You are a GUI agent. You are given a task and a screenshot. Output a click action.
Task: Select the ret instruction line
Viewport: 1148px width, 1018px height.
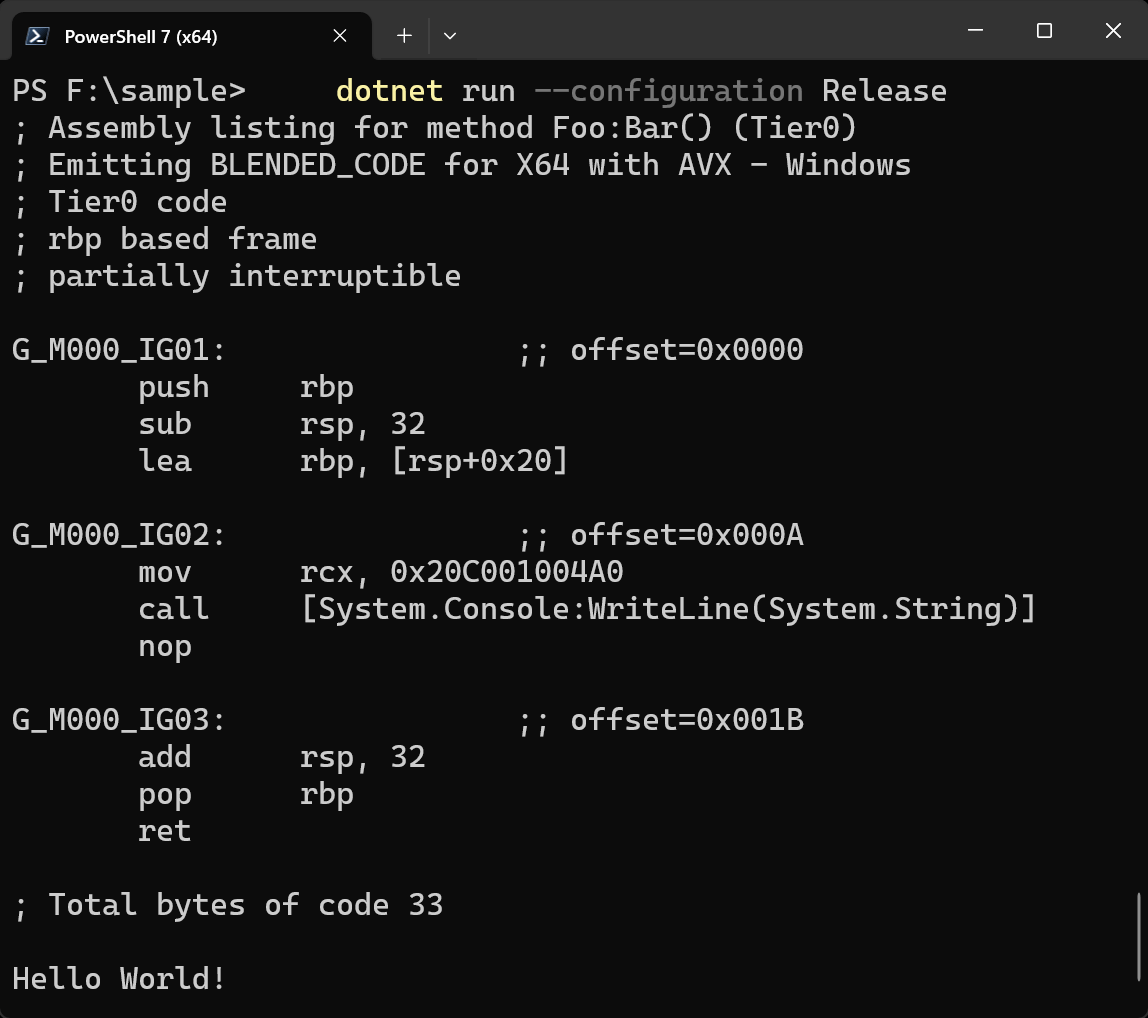(x=164, y=830)
